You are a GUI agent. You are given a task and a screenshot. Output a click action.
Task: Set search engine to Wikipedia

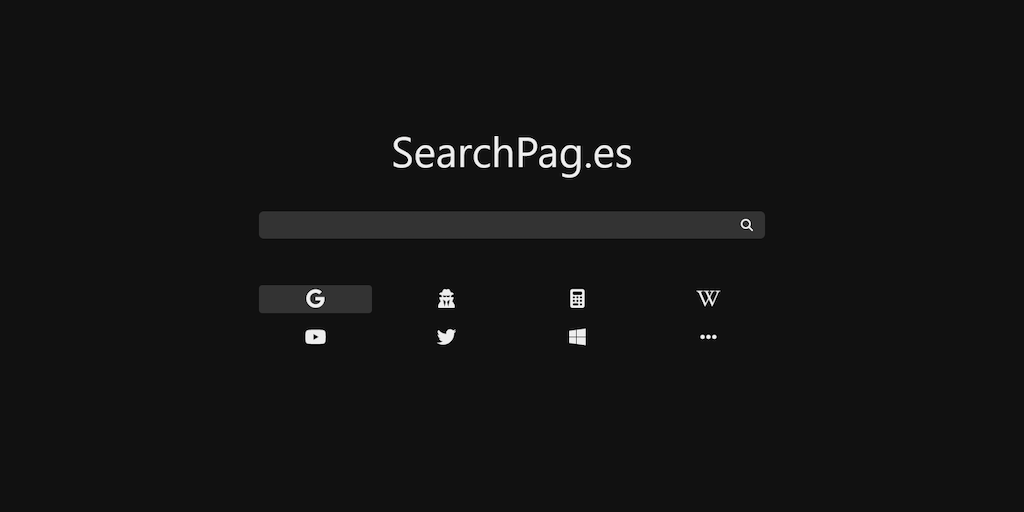pos(709,299)
